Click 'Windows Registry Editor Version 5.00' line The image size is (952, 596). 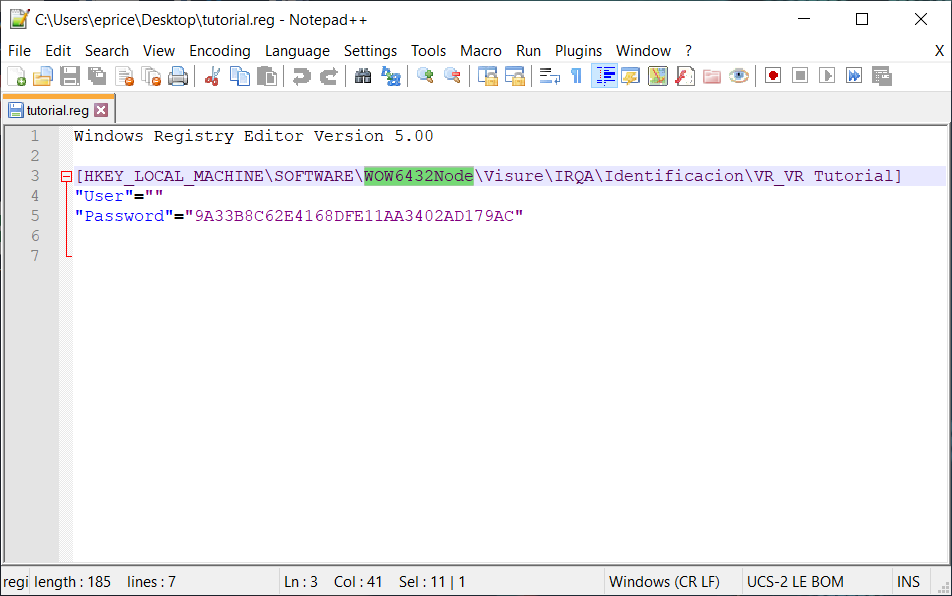[x=254, y=136]
